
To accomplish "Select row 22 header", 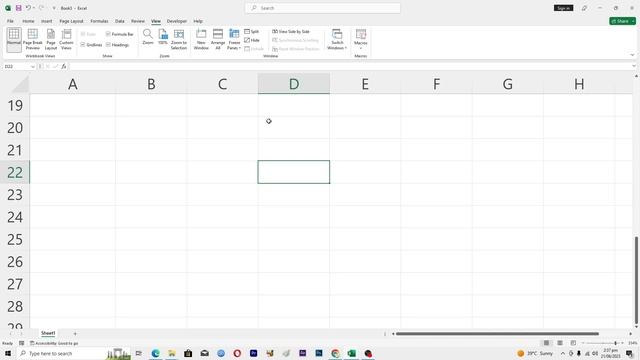I will point(15,172).
